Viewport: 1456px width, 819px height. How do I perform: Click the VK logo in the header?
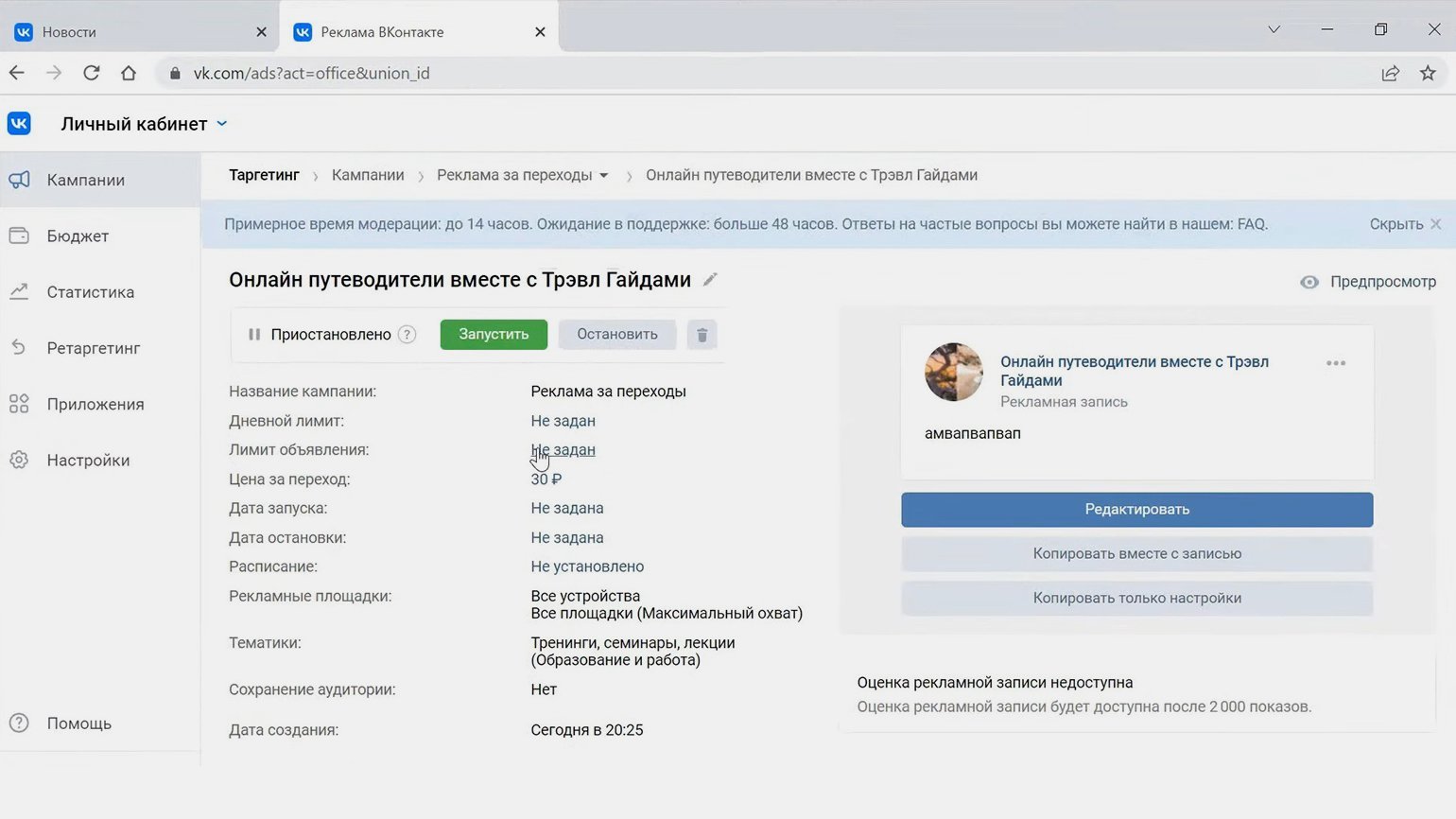tap(19, 124)
